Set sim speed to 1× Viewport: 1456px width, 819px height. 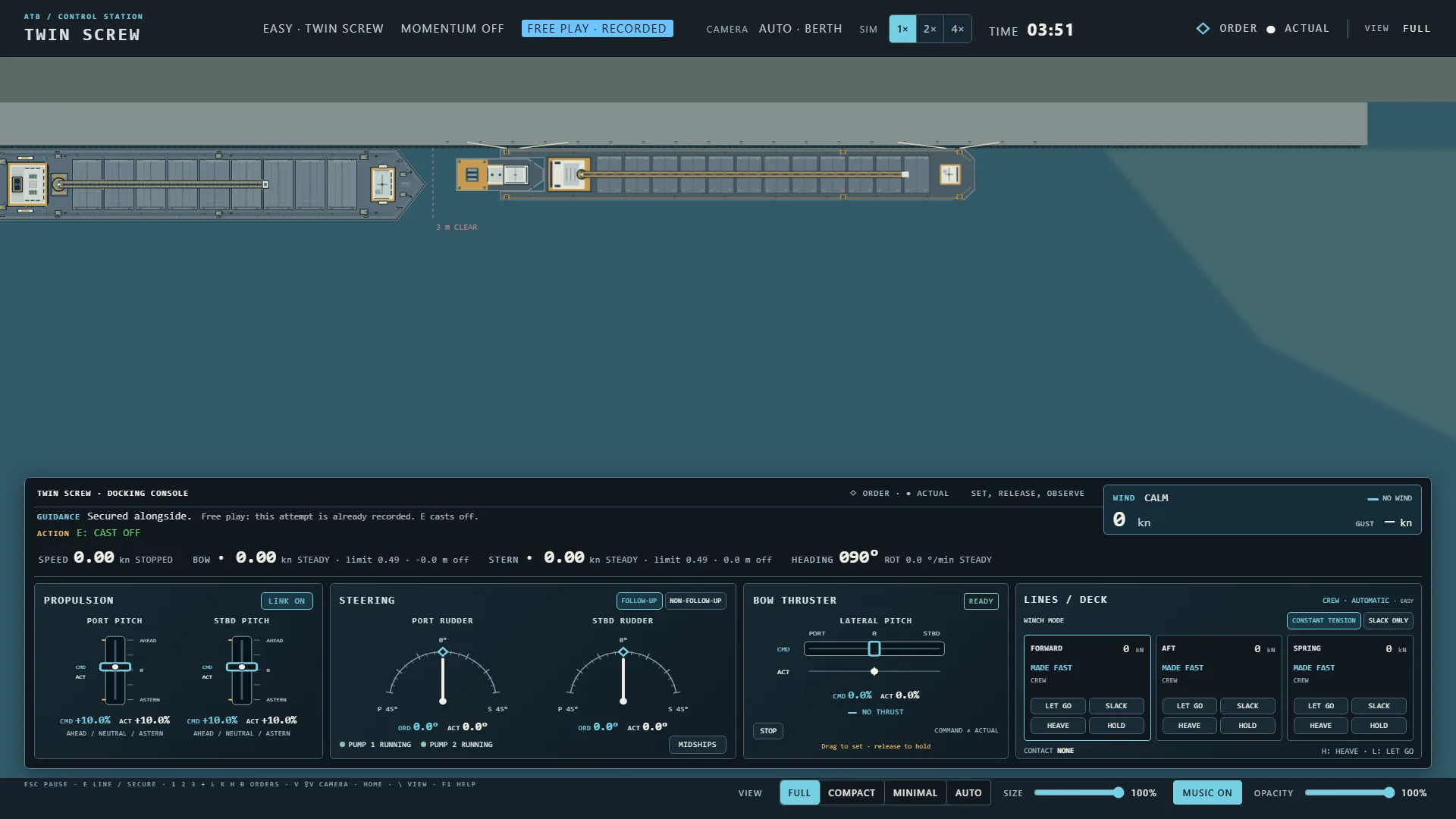coord(902,29)
